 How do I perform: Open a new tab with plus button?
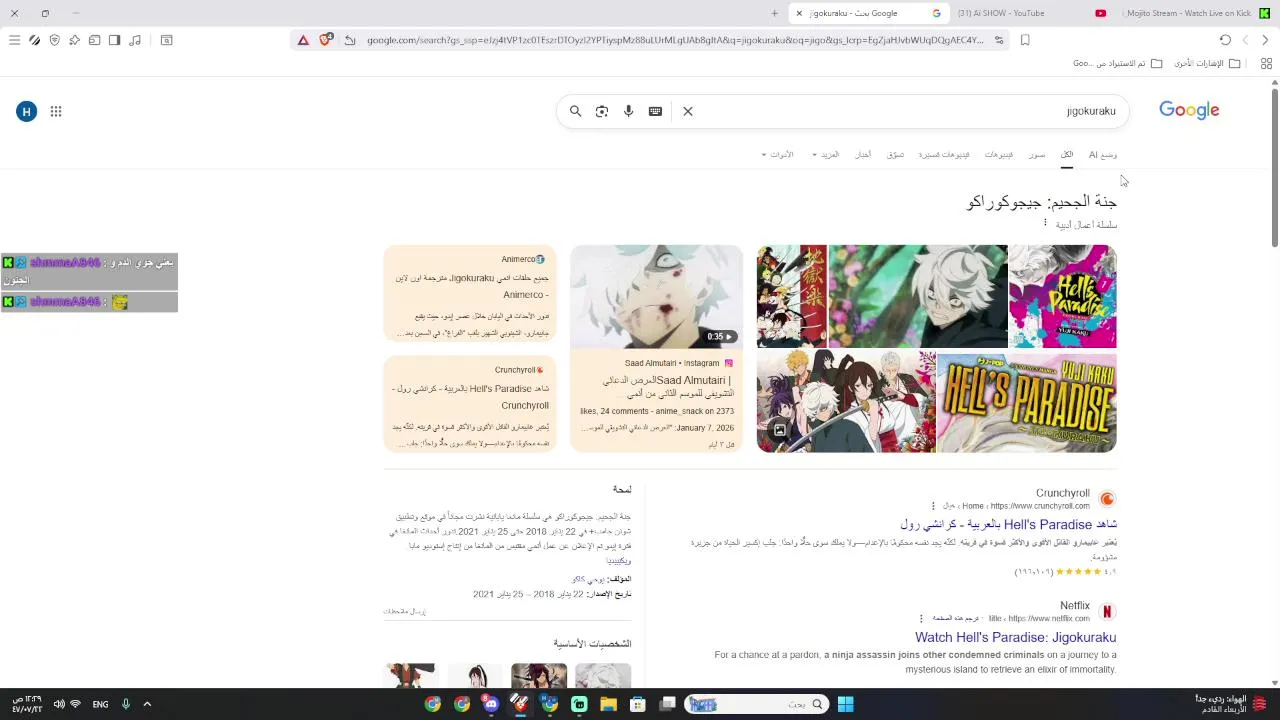774,13
